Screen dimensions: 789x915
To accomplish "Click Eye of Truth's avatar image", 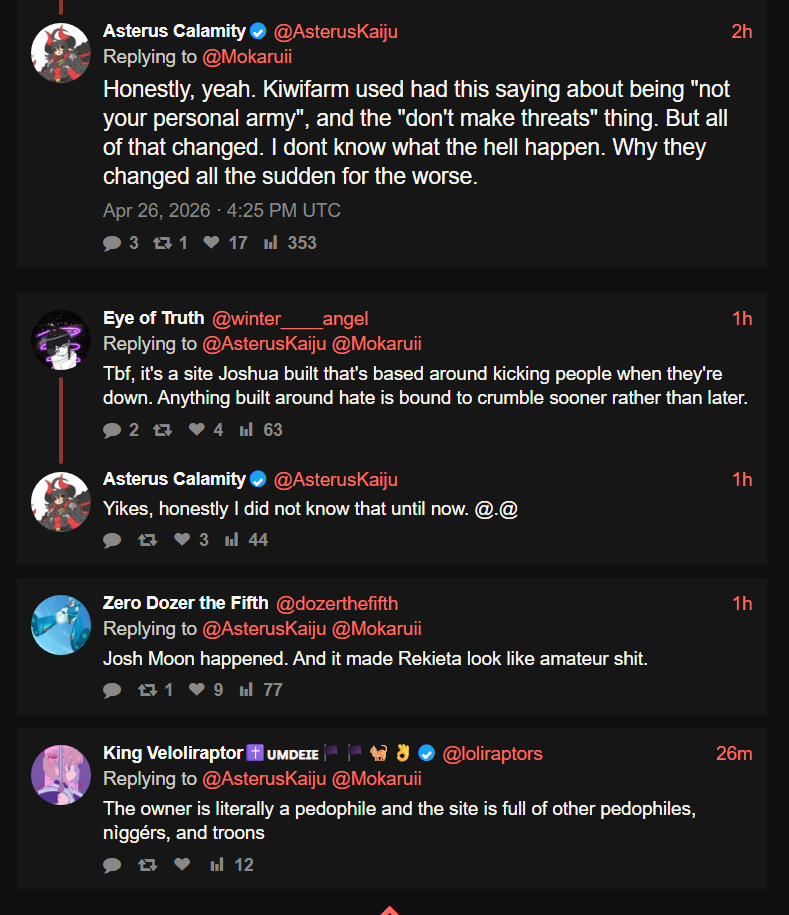I will click(61, 340).
